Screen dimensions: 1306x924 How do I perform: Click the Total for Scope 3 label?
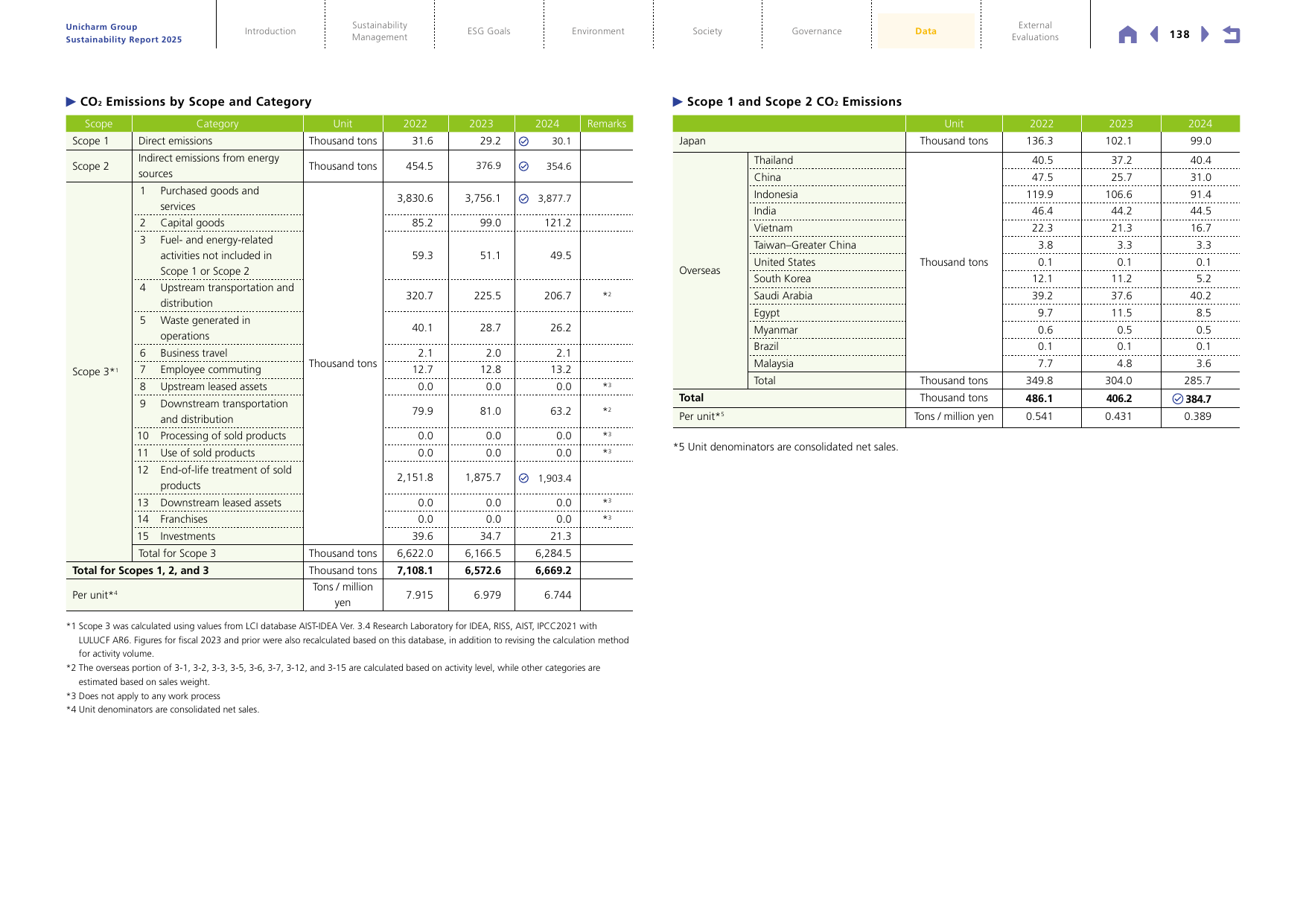tap(177, 553)
